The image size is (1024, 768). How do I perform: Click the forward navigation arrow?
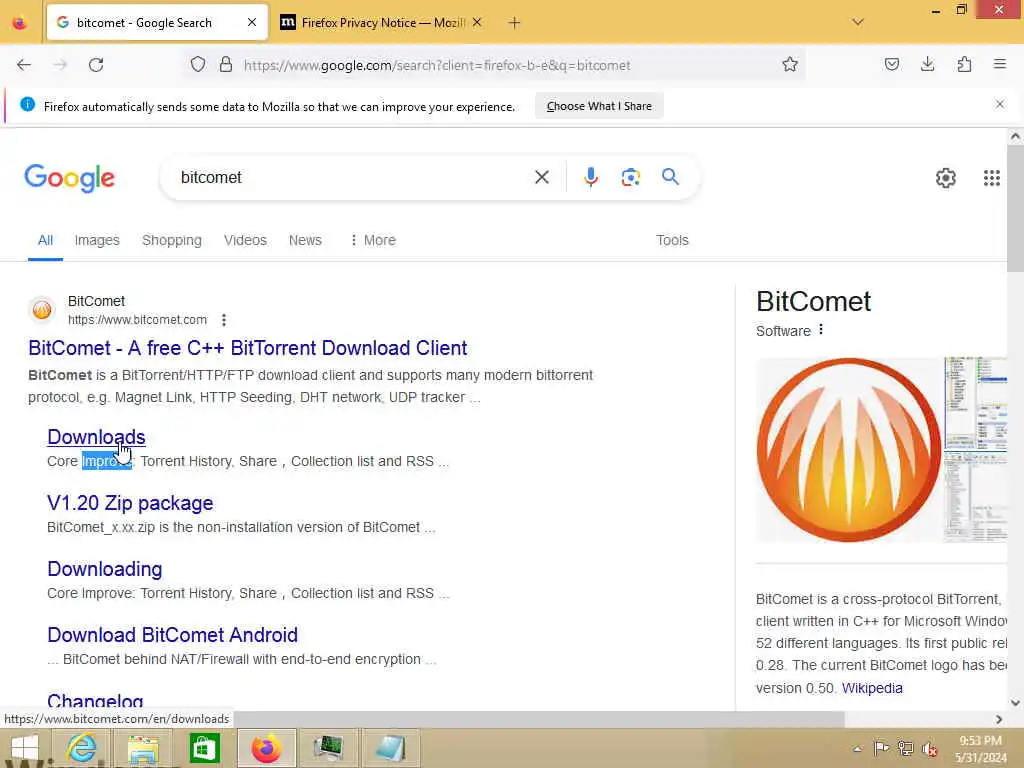(60, 65)
